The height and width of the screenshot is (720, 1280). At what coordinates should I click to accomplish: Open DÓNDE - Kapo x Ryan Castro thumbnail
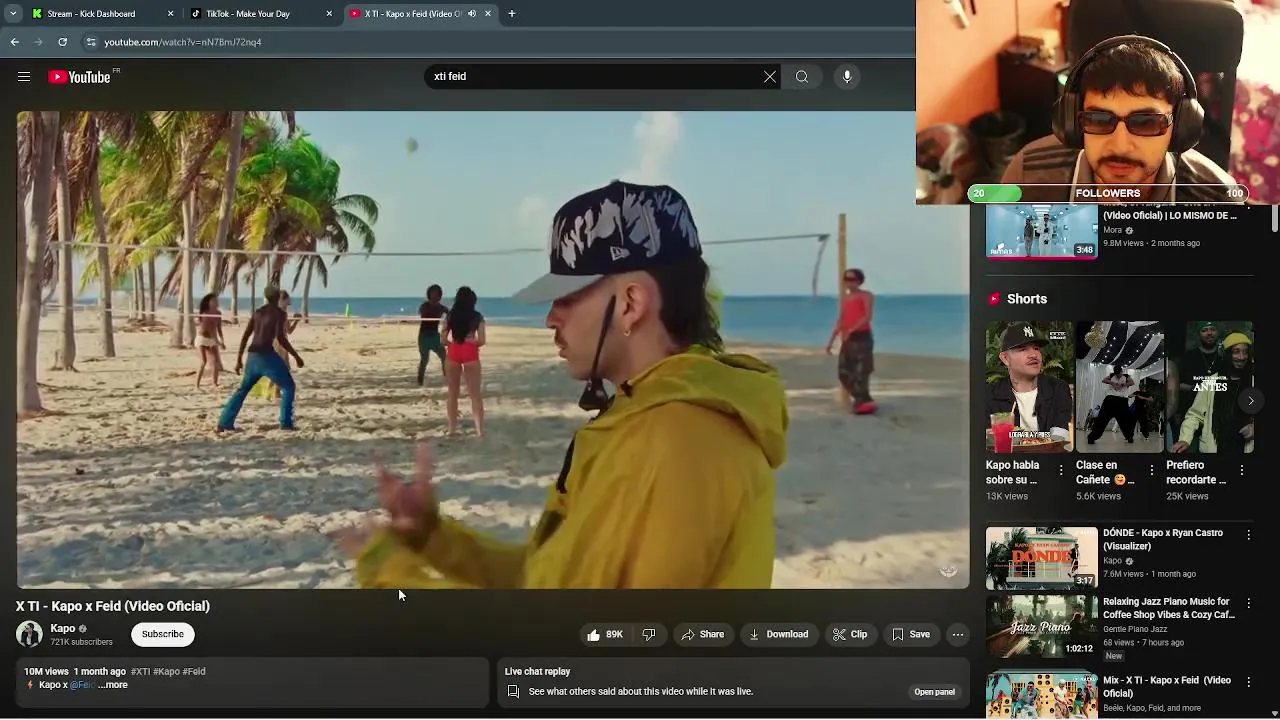click(x=1042, y=558)
